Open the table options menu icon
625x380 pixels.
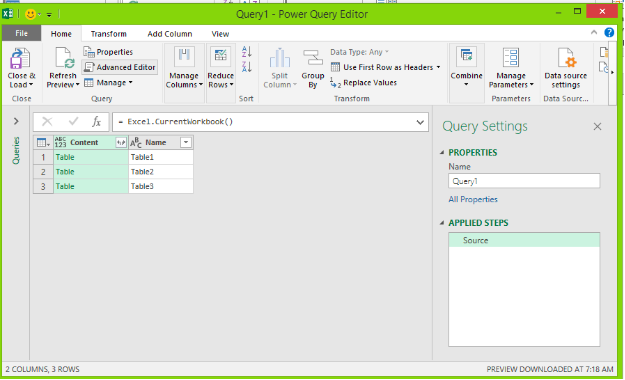[x=43, y=142]
